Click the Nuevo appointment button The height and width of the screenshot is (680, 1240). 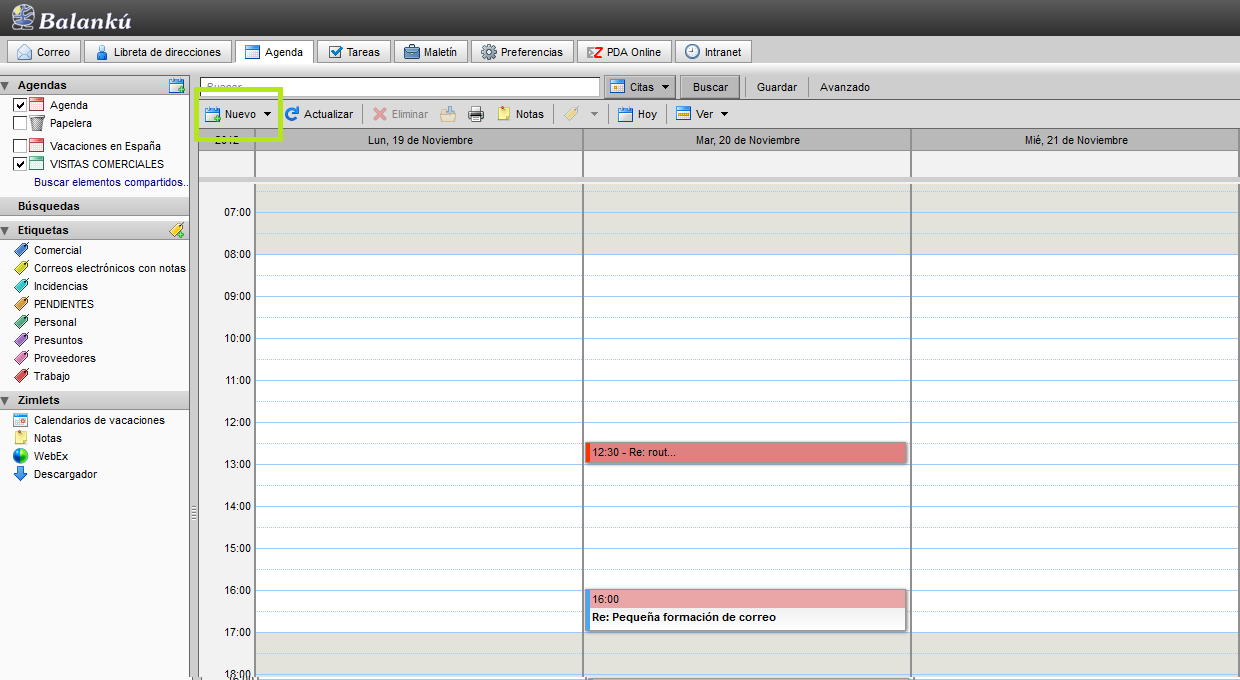(231, 114)
